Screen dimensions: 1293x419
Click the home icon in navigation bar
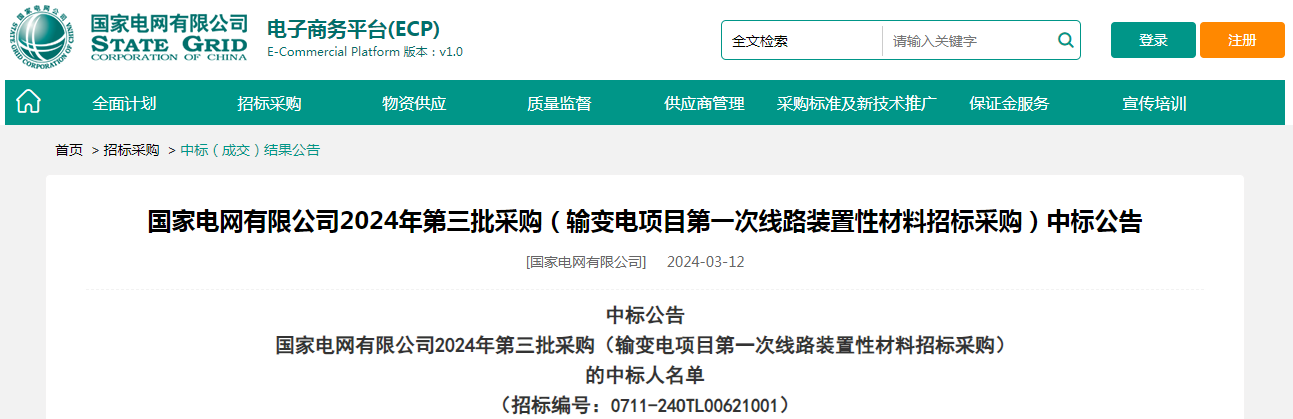point(29,102)
